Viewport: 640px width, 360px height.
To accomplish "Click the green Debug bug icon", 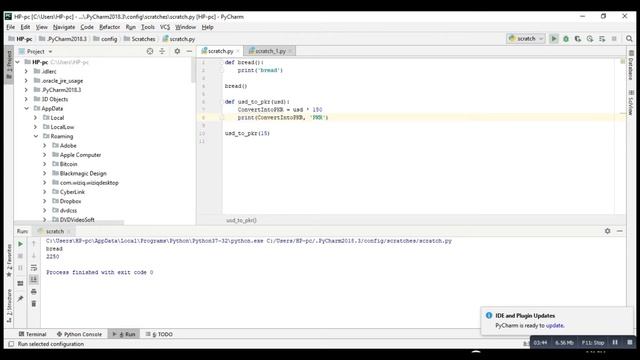I will tap(566, 39).
